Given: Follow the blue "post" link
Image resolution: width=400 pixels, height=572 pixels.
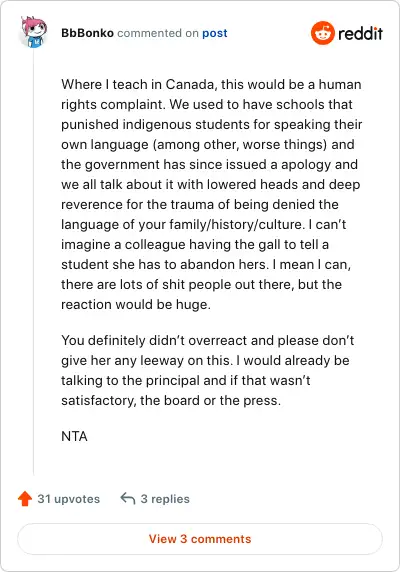Looking at the screenshot, I should point(215,34).
